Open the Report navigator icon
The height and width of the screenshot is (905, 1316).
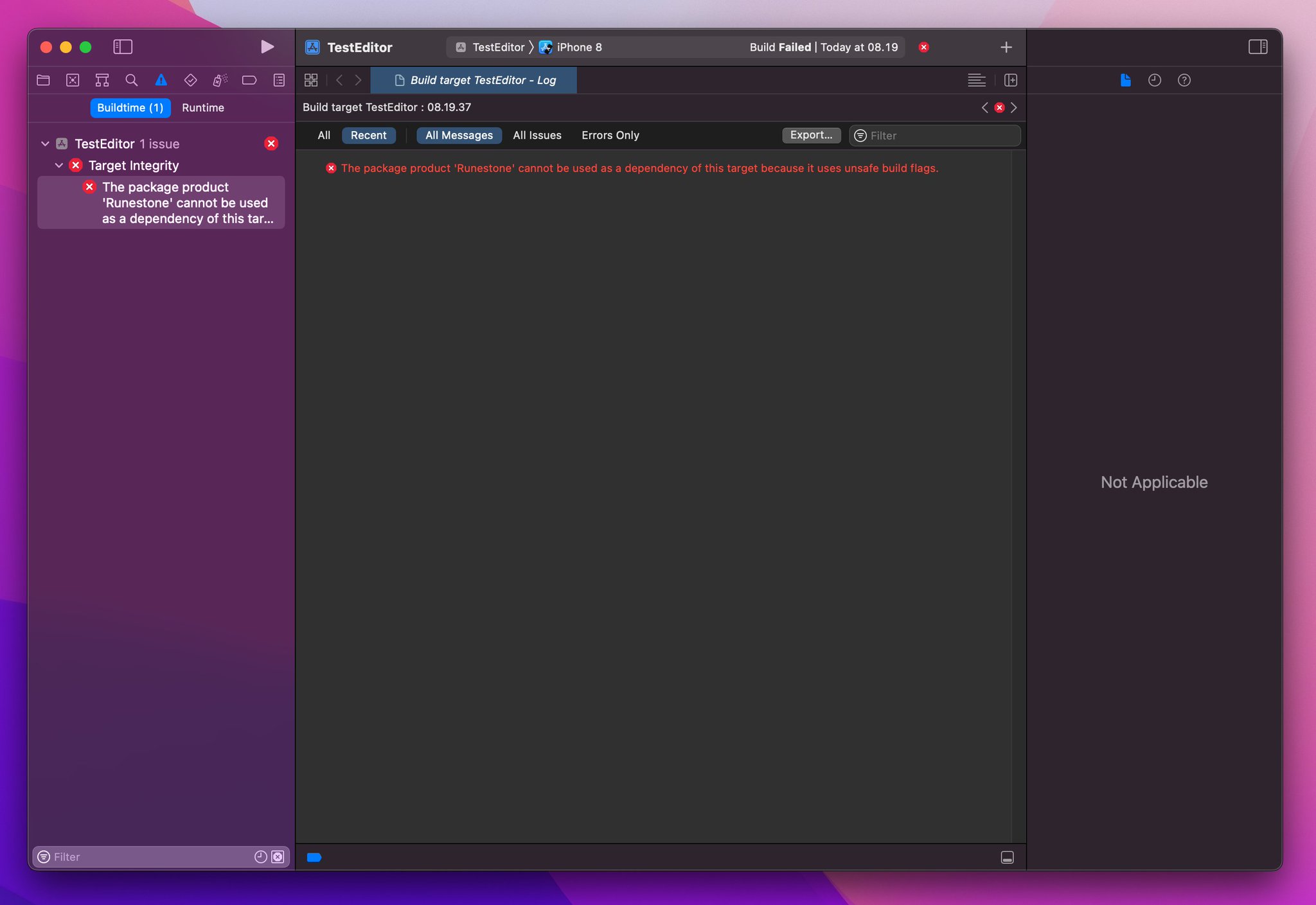(x=279, y=80)
